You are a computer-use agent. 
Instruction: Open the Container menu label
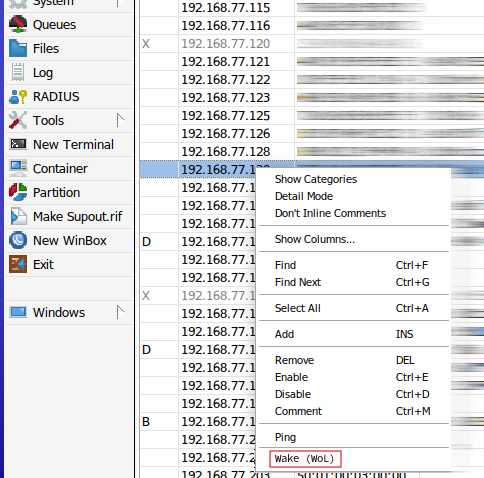60,169
